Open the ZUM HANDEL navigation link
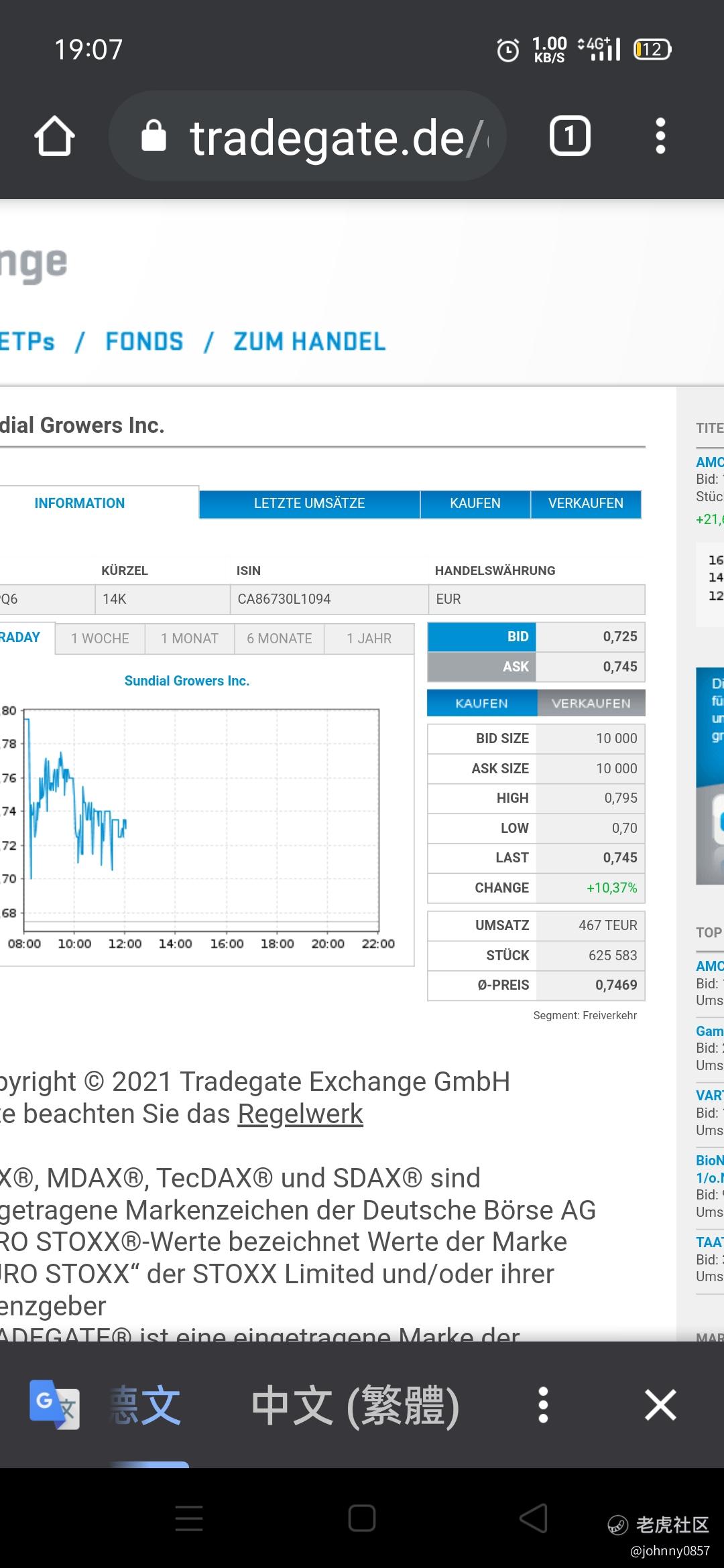The image size is (724, 1568). 310,342
